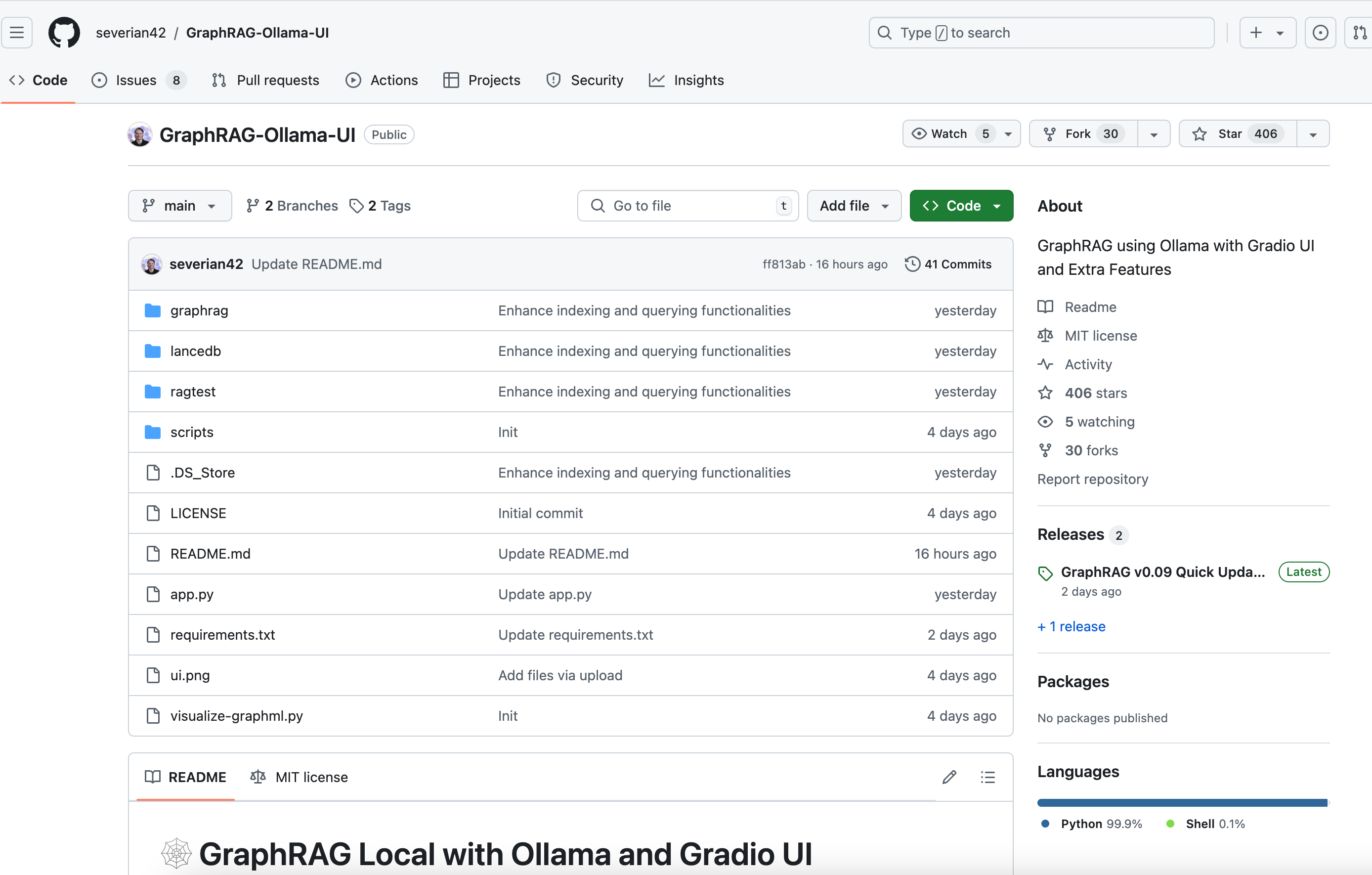Expand the create-new dropdown arrow in header
Viewport: 1372px width, 875px height.
pos(1280,33)
